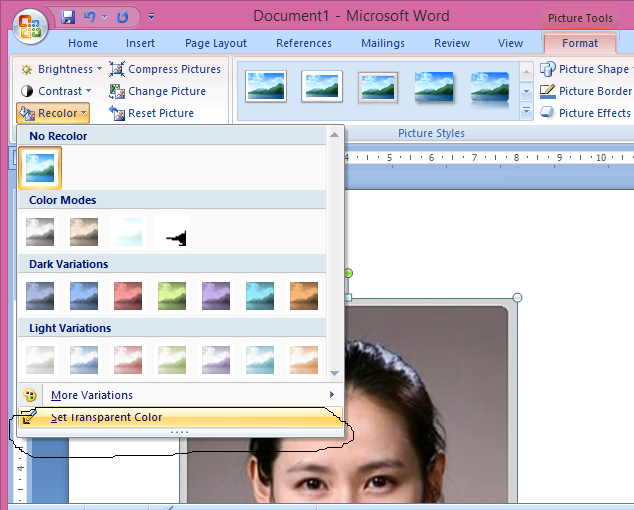
Task: Open the Picture Effects menu
Action: click(x=586, y=113)
